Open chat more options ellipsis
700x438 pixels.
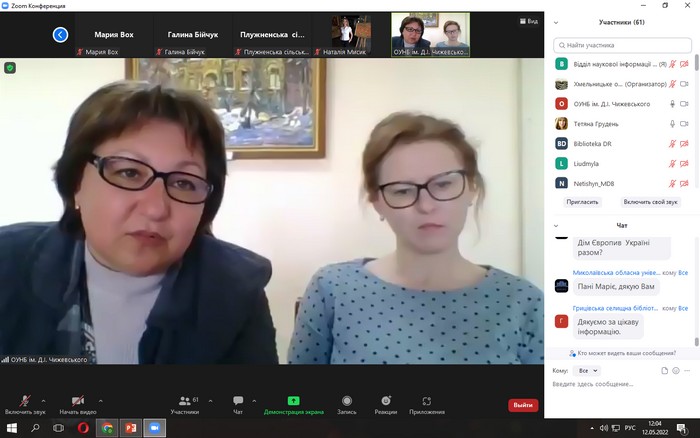(687, 371)
